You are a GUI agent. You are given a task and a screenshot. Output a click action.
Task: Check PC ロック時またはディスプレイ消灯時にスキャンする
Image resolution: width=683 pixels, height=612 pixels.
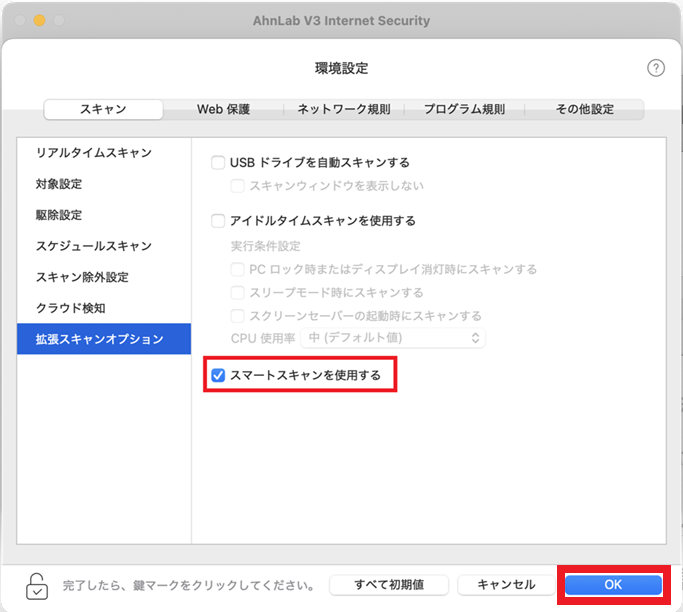pos(237,269)
